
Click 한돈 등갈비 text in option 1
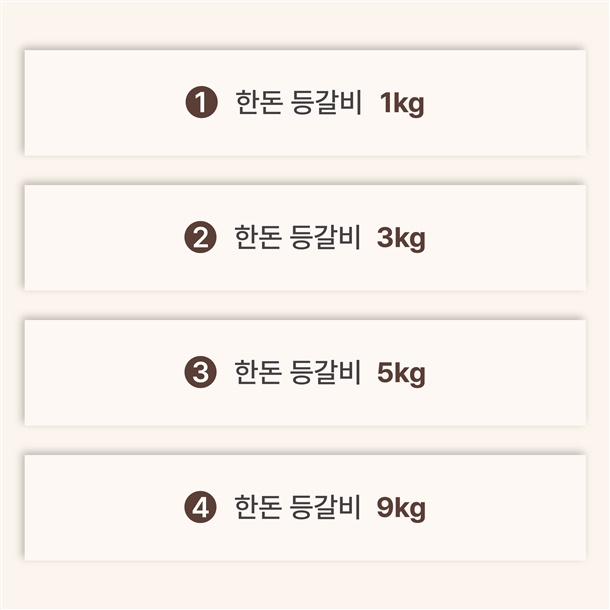(296, 104)
